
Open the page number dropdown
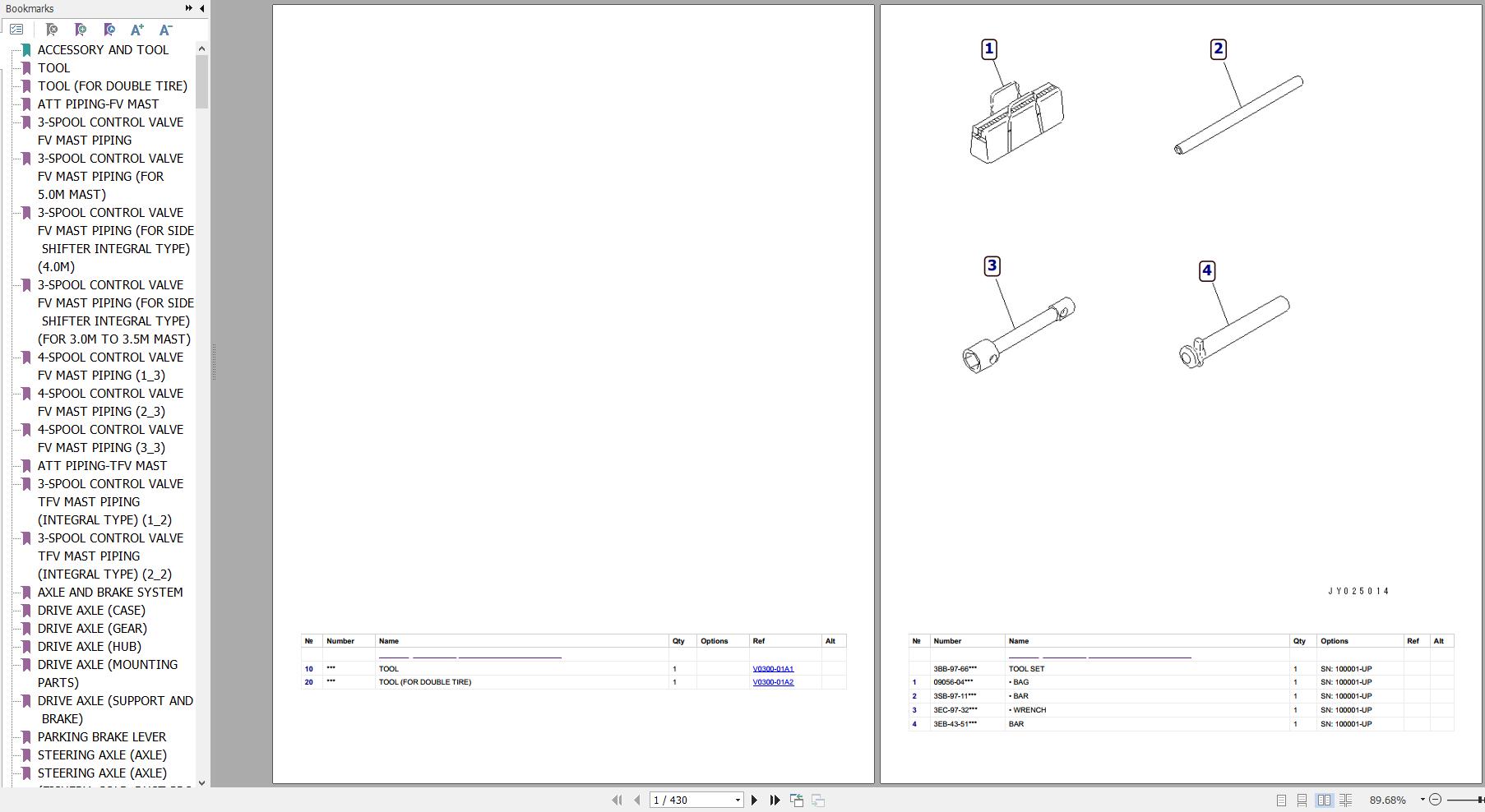click(738, 800)
